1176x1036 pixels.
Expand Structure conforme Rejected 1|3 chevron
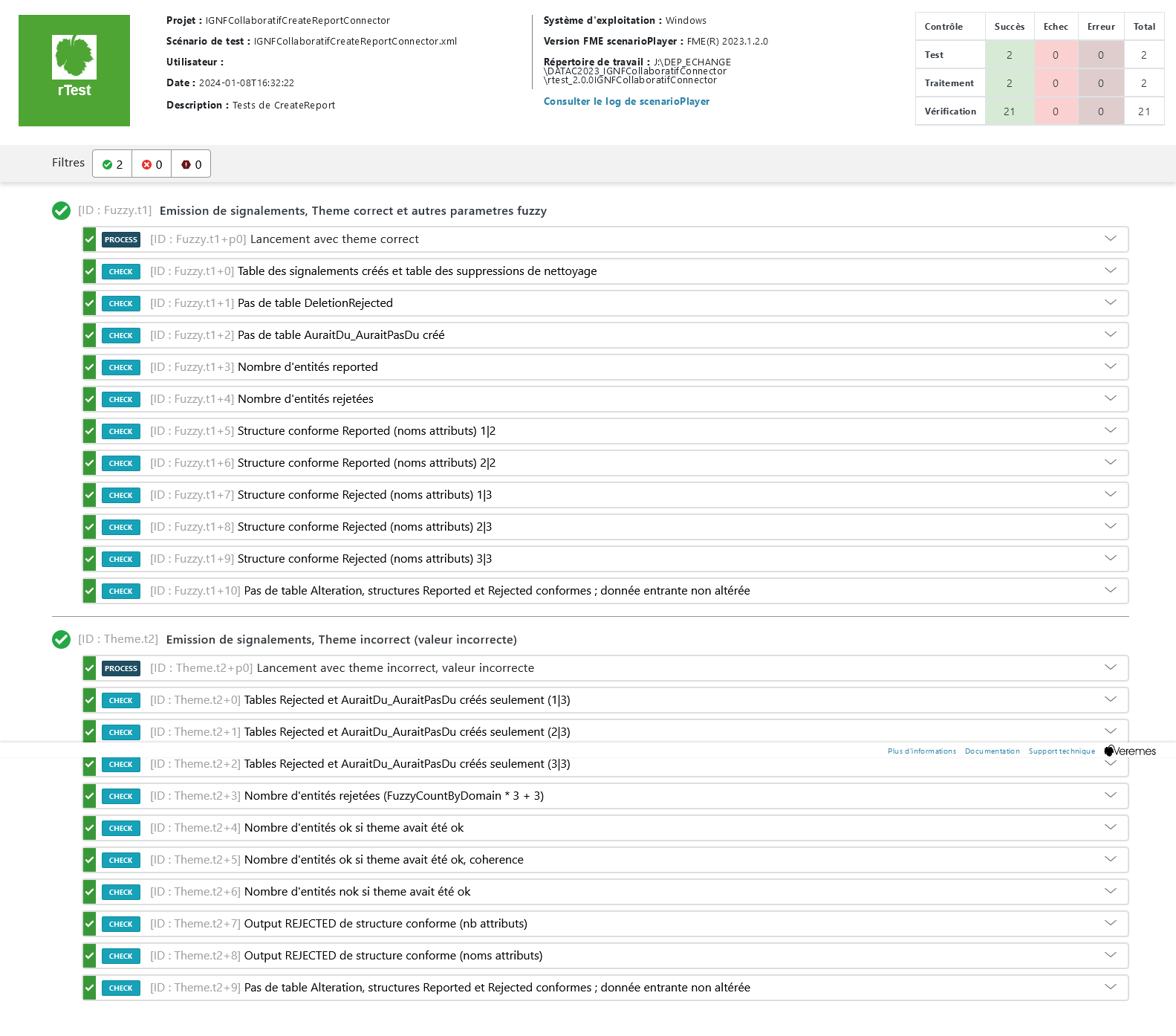1111,494
